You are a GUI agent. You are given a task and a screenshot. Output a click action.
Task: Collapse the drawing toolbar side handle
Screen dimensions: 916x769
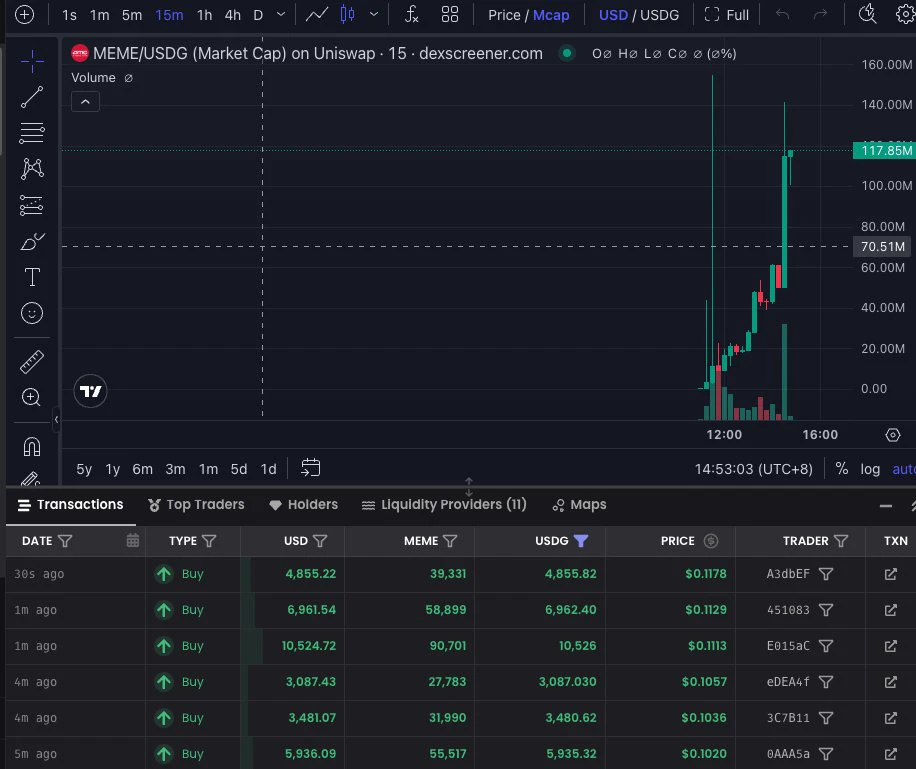click(56, 419)
